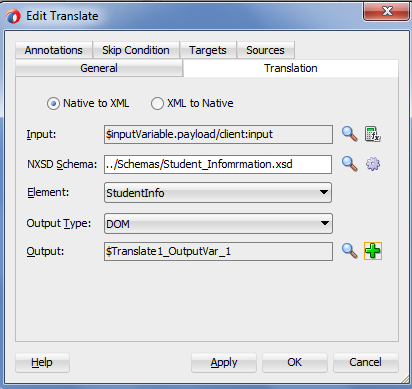
Task: Open the Skip Condition tab
Action: point(136,50)
